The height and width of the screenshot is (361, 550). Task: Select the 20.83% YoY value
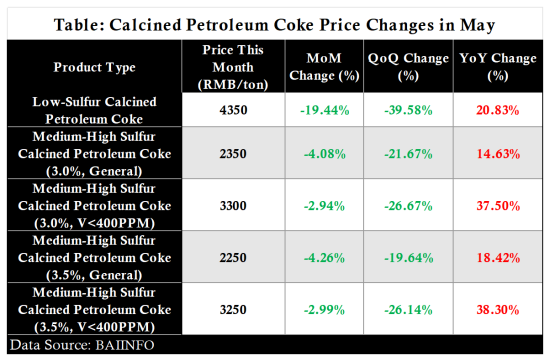[x=498, y=110]
